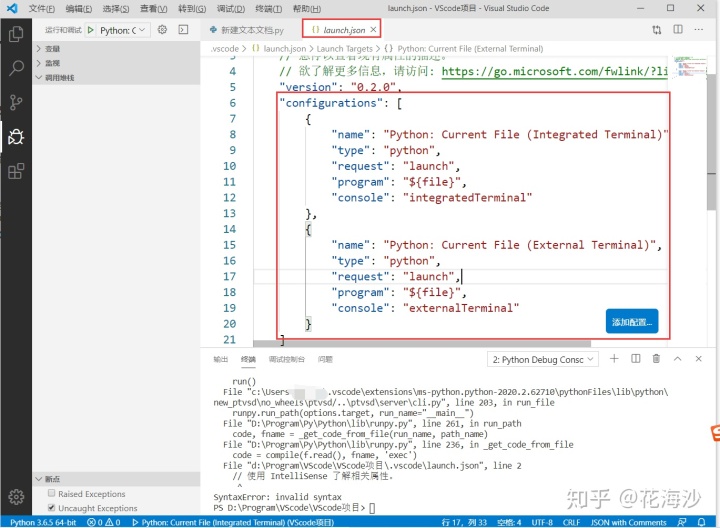The height and width of the screenshot is (528, 720).
Task: Click JSON with Comments language mode
Action: pos(628,522)
